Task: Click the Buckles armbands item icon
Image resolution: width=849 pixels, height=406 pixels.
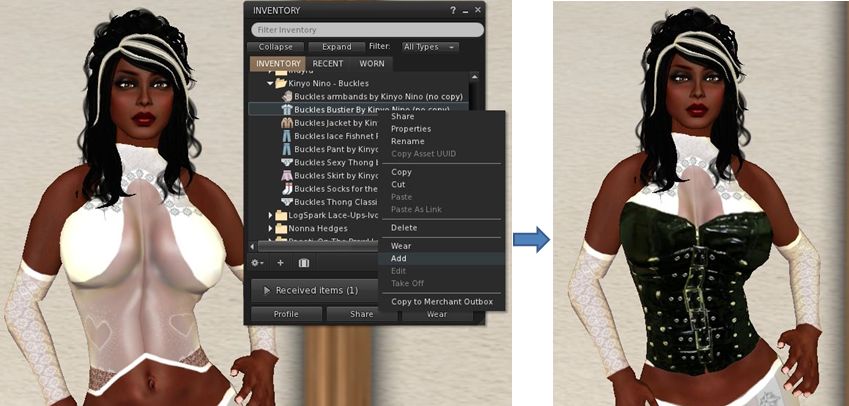Action: (286, 96)
